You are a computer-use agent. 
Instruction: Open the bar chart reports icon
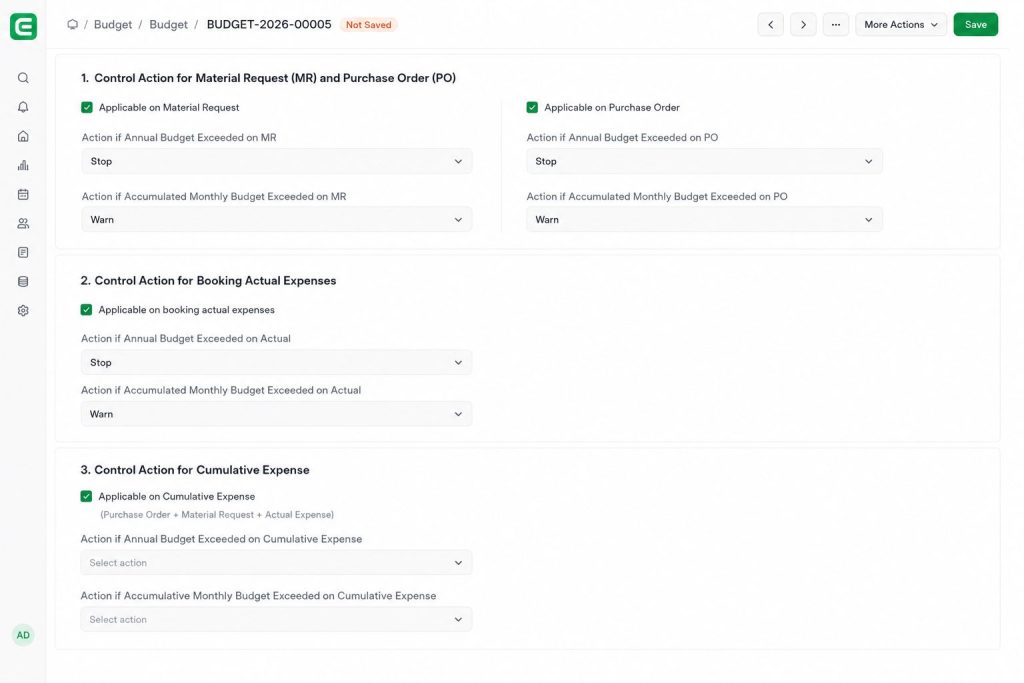23,165
